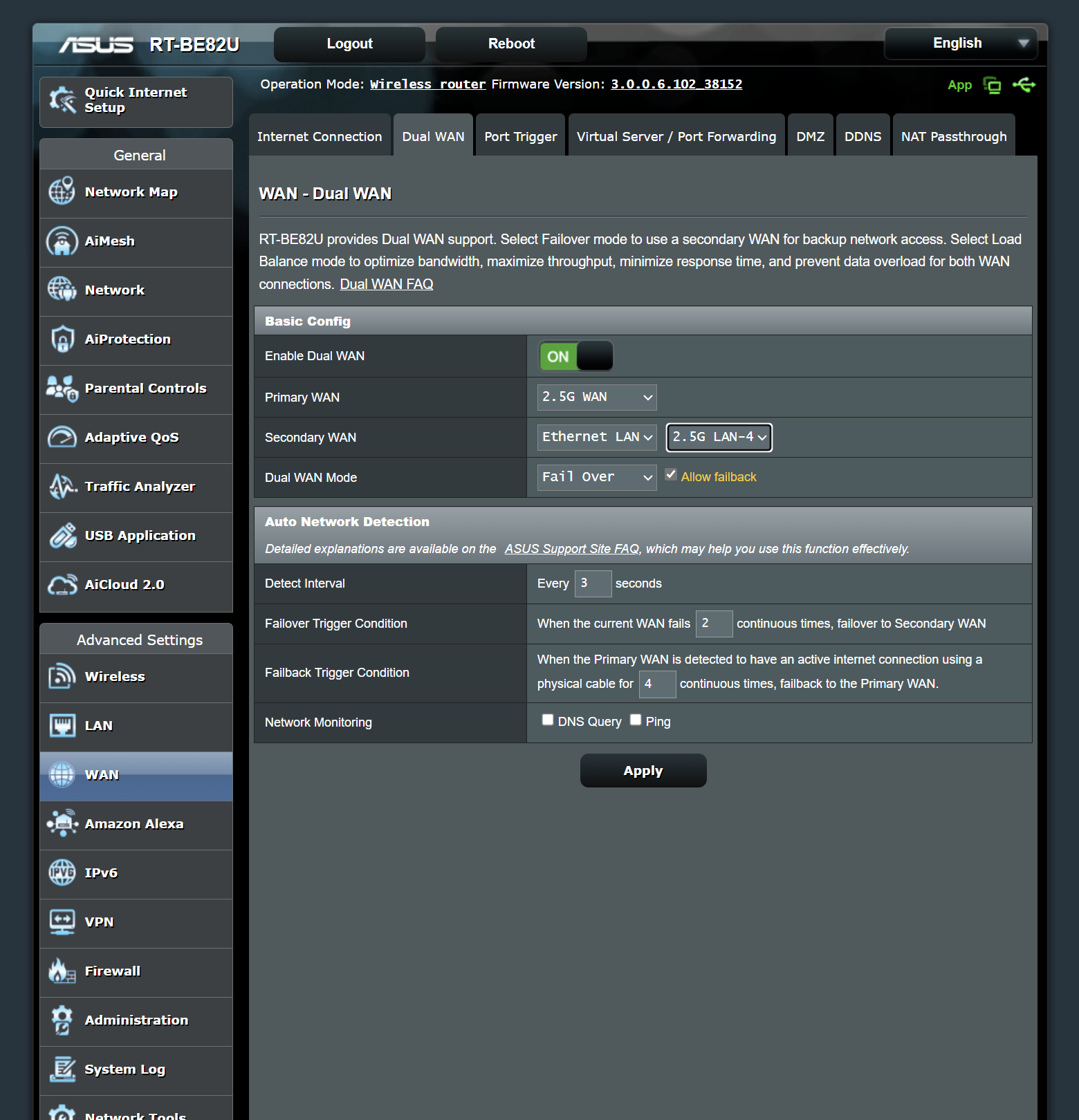Image resolution: width=1079 pixels, height=1120 pixels.
Task: Open the DDNS tab
Action: 863,136
